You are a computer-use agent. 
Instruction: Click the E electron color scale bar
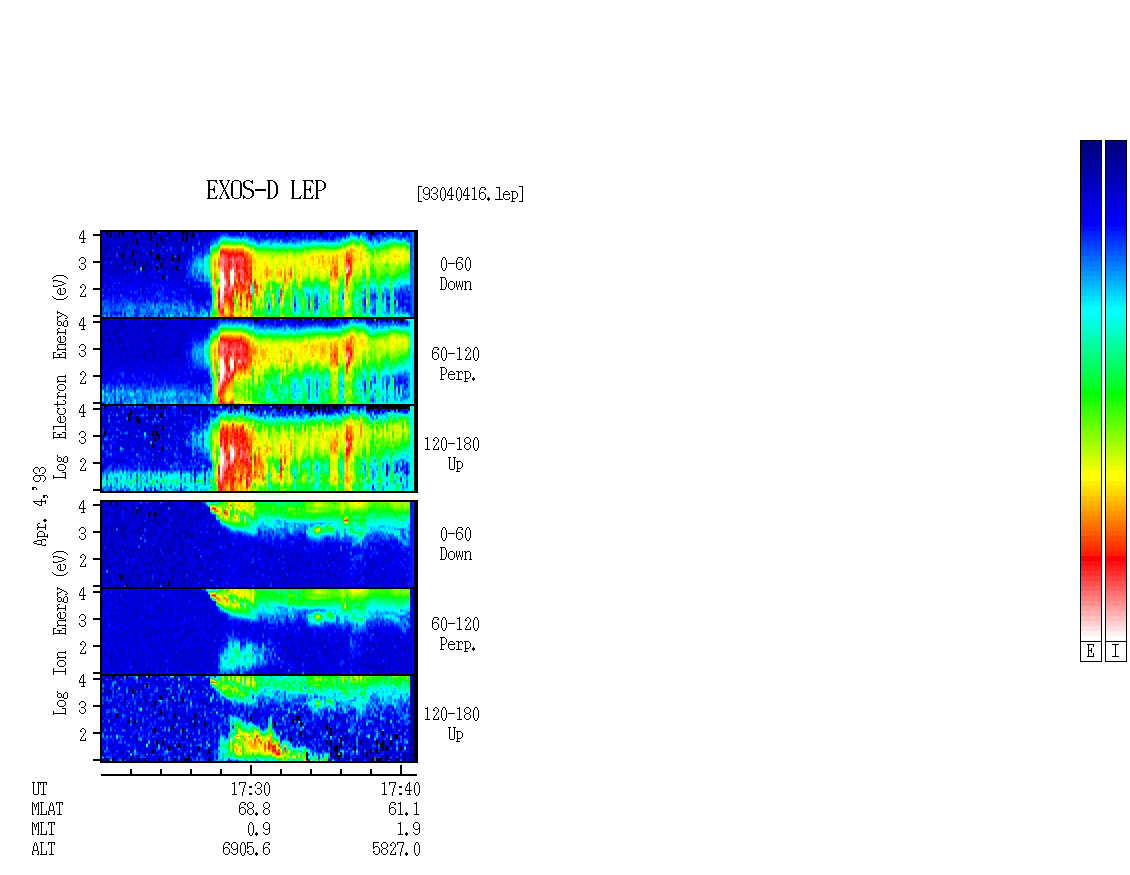click(x=1090, y=390)
